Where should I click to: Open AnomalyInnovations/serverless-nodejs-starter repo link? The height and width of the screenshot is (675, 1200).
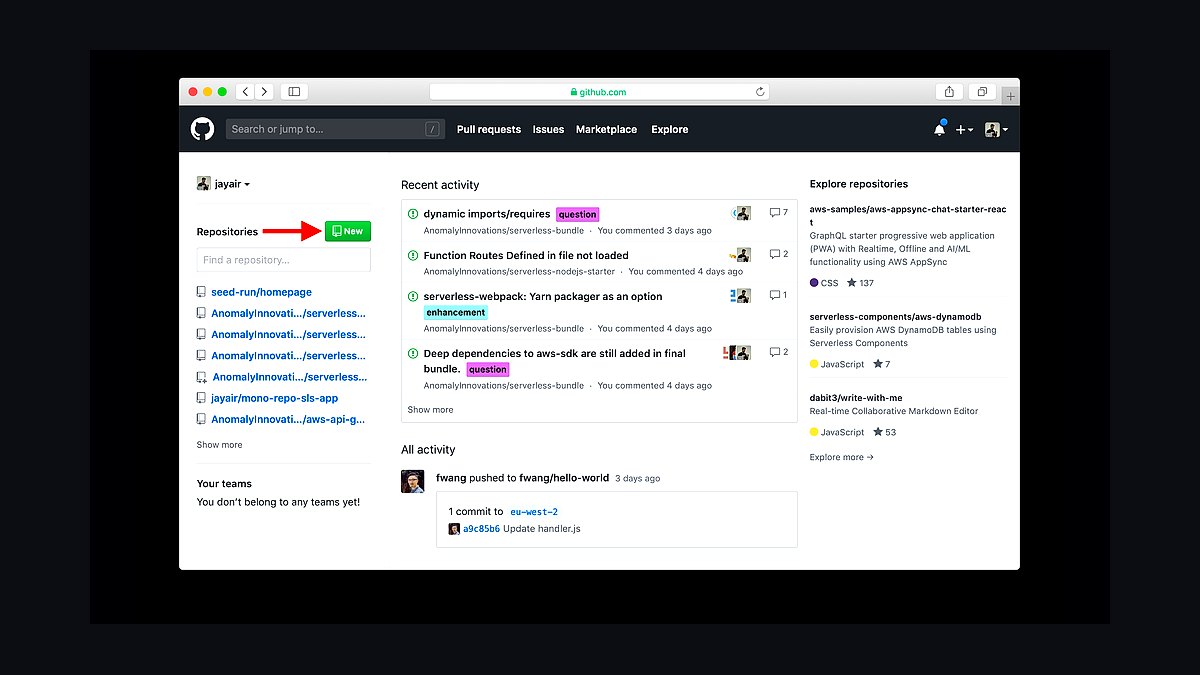[x=520, y=271]
